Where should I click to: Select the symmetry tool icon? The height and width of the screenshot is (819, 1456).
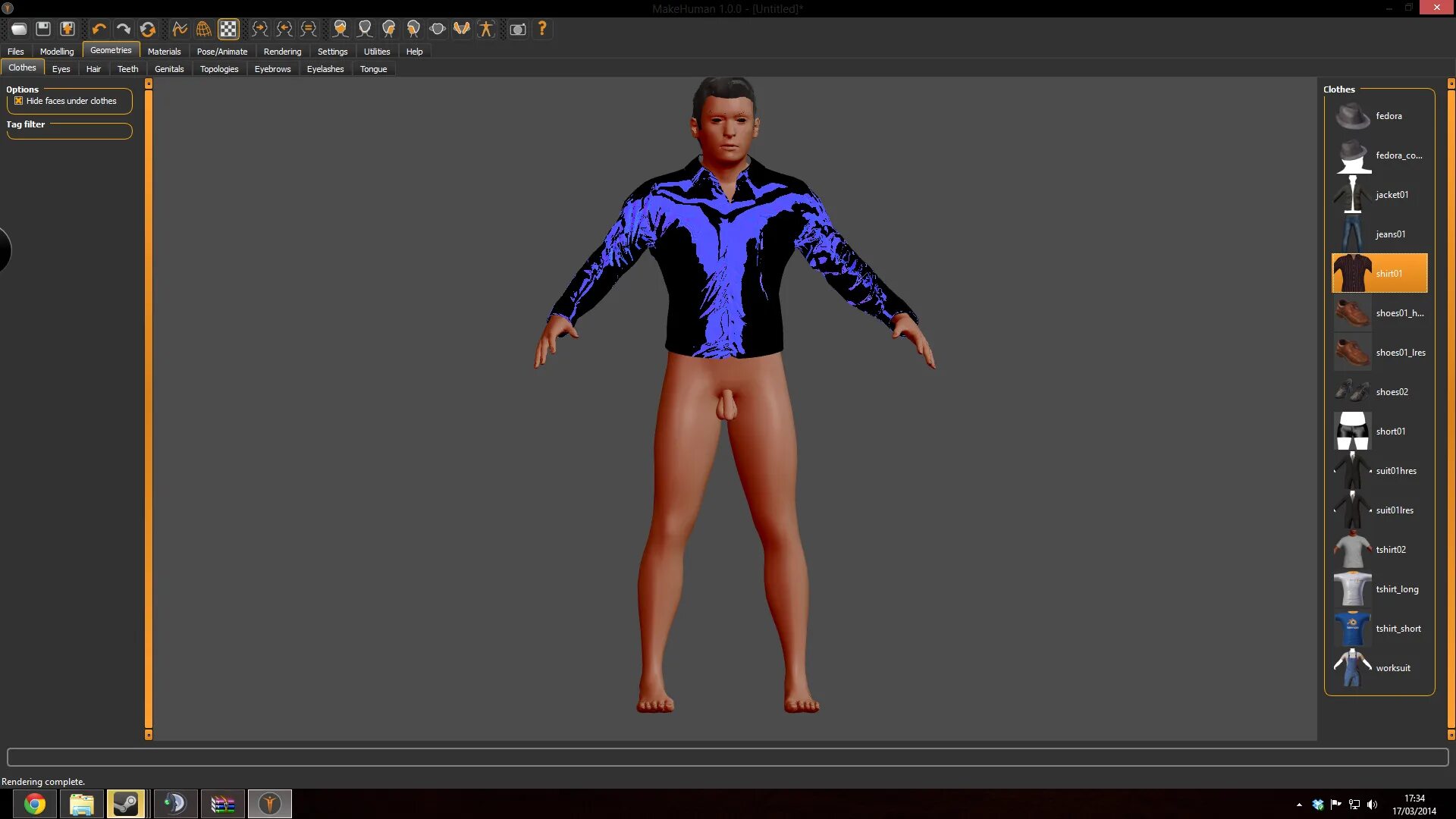pos(307,28)
